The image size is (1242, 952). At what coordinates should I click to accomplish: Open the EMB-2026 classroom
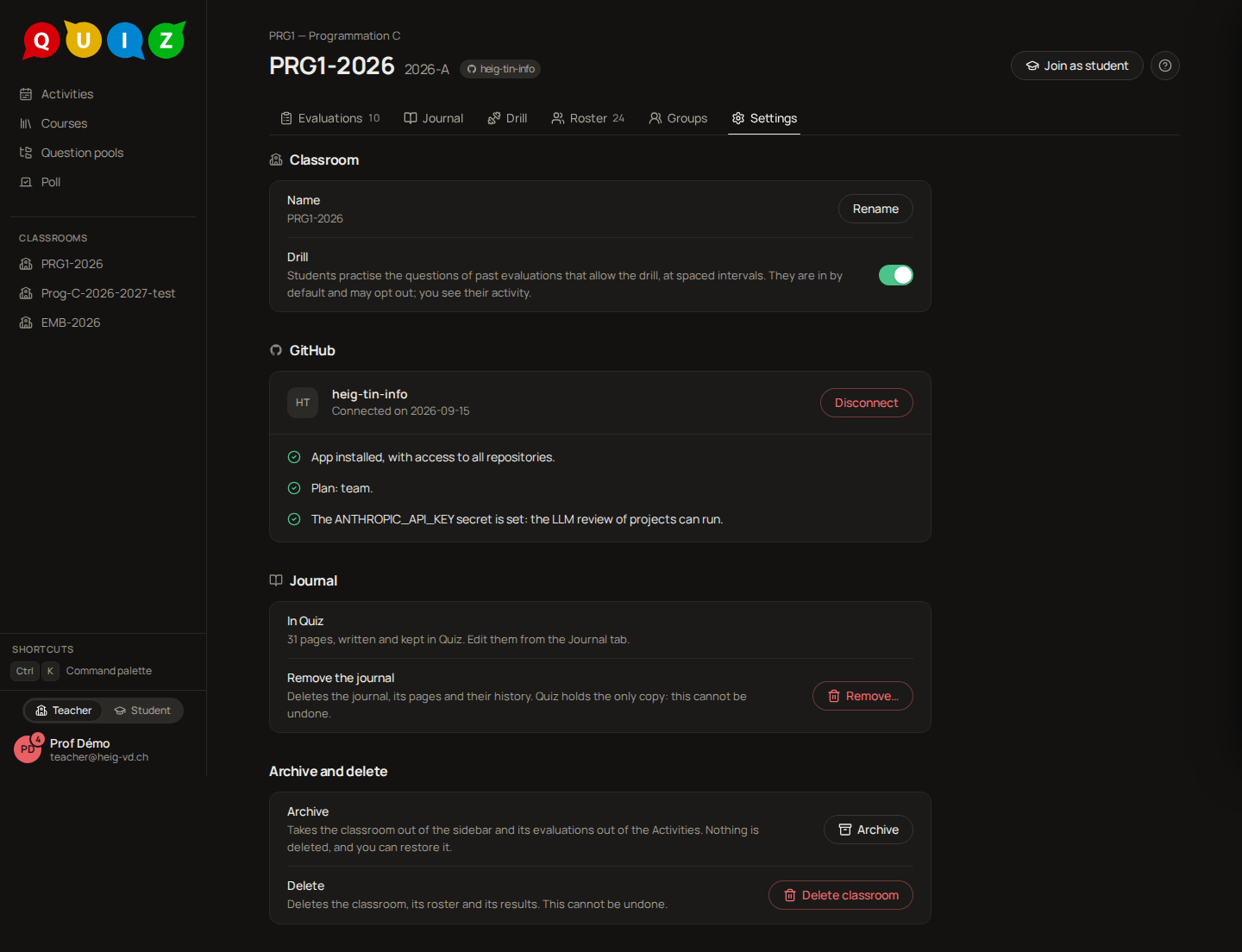(103, 323)
